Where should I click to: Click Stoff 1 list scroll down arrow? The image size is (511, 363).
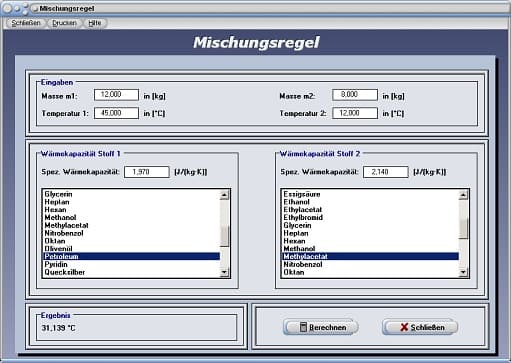pos(224,272)
